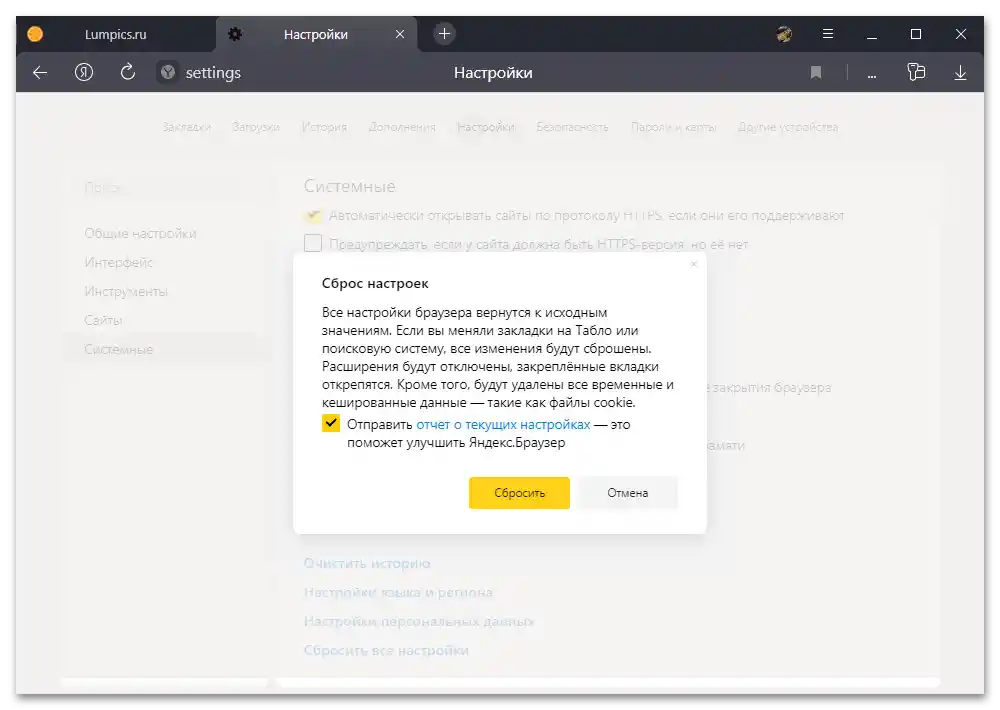Screen dimensions: 1000x710
Task: Uncheck the Отправить отчет checkbox
Action: click(330, 423)
